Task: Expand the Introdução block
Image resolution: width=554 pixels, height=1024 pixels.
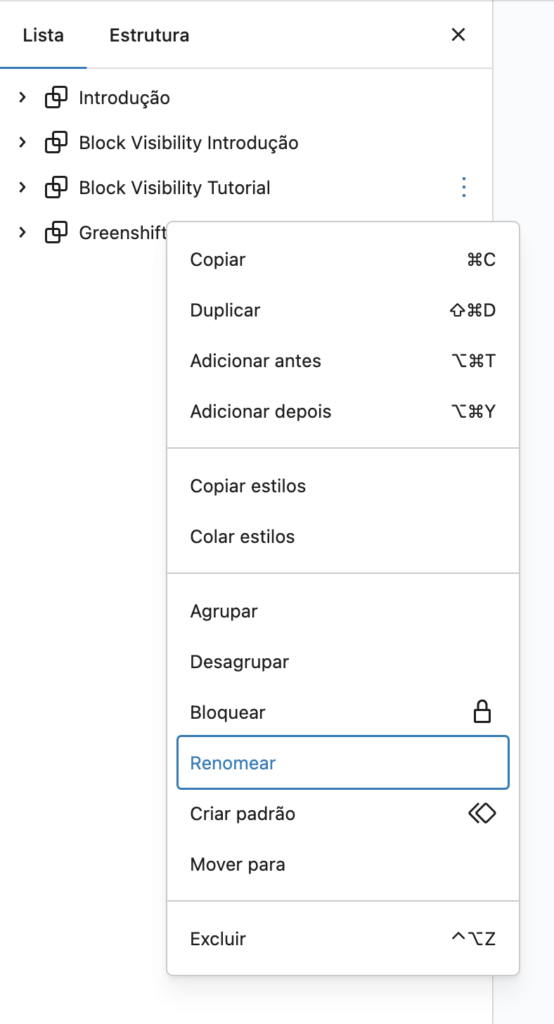Action: tap(22, 97)
